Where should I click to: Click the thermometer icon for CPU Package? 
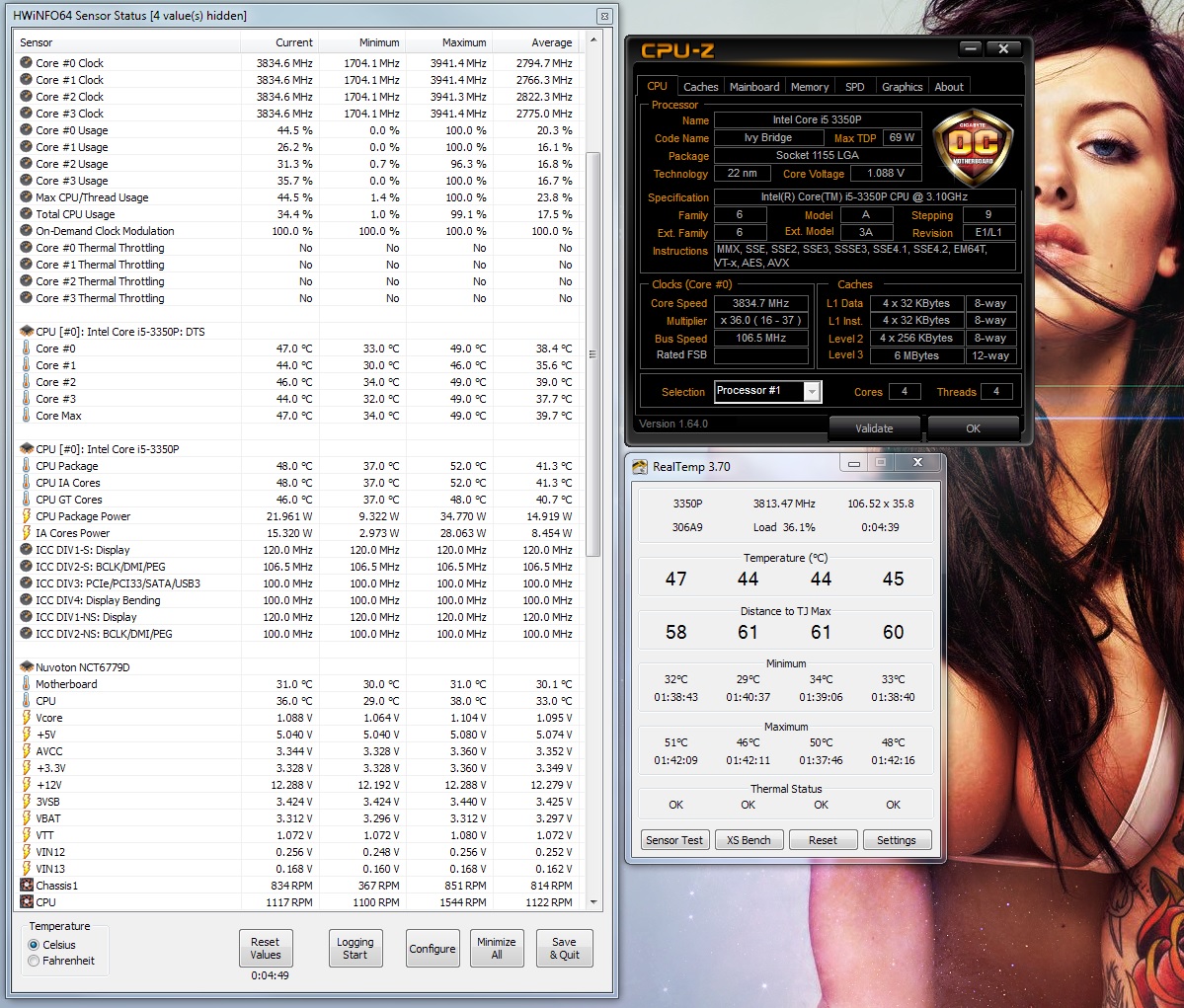(x=27, y=465)
